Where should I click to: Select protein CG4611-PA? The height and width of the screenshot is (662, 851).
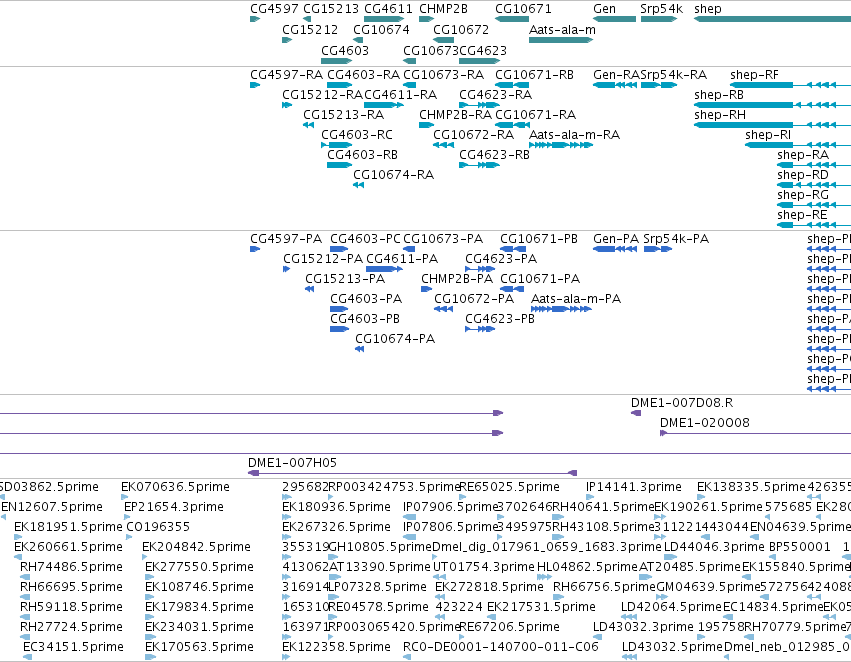click(x=384, y=270)
